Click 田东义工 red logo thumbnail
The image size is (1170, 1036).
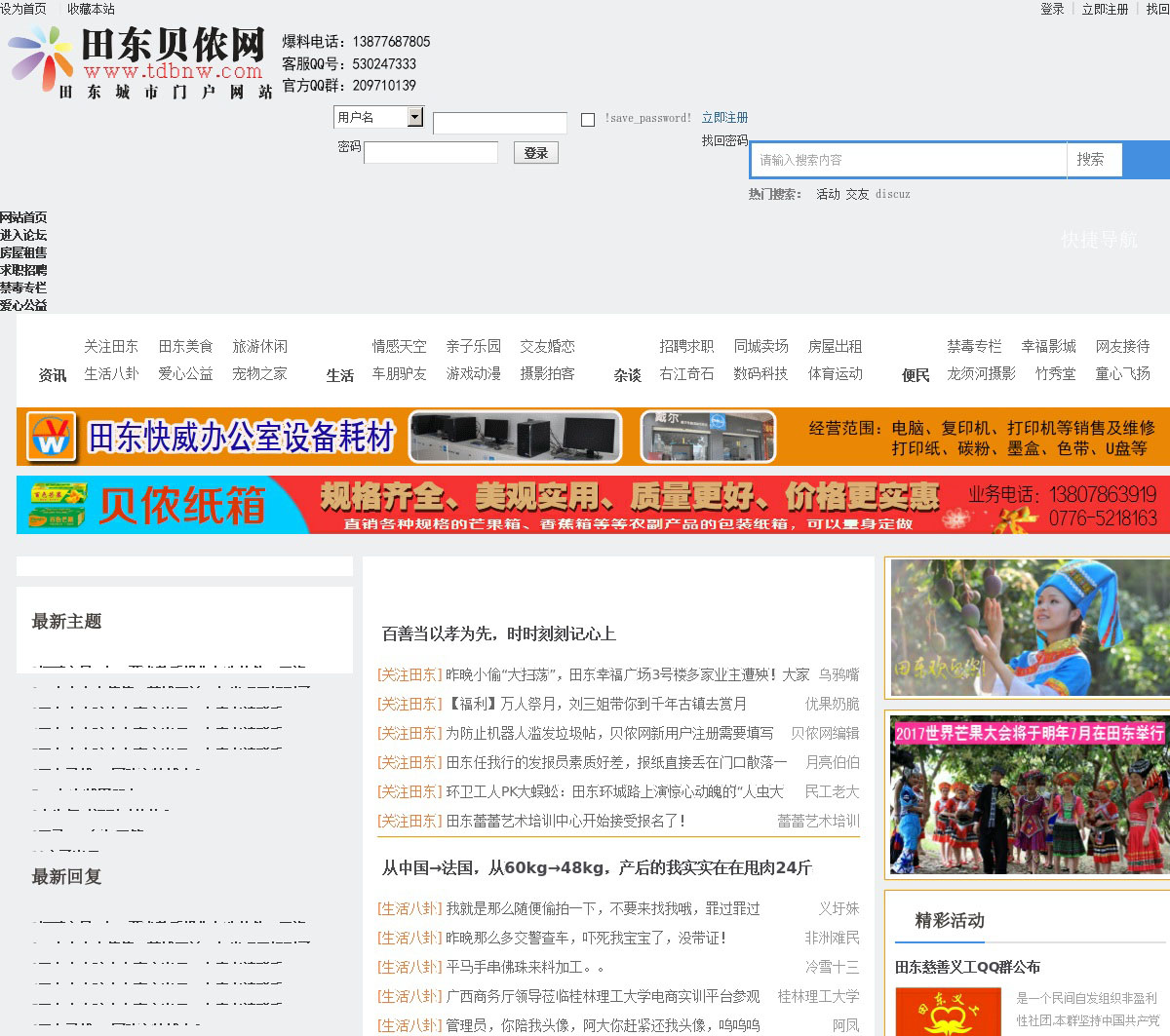948,1012
